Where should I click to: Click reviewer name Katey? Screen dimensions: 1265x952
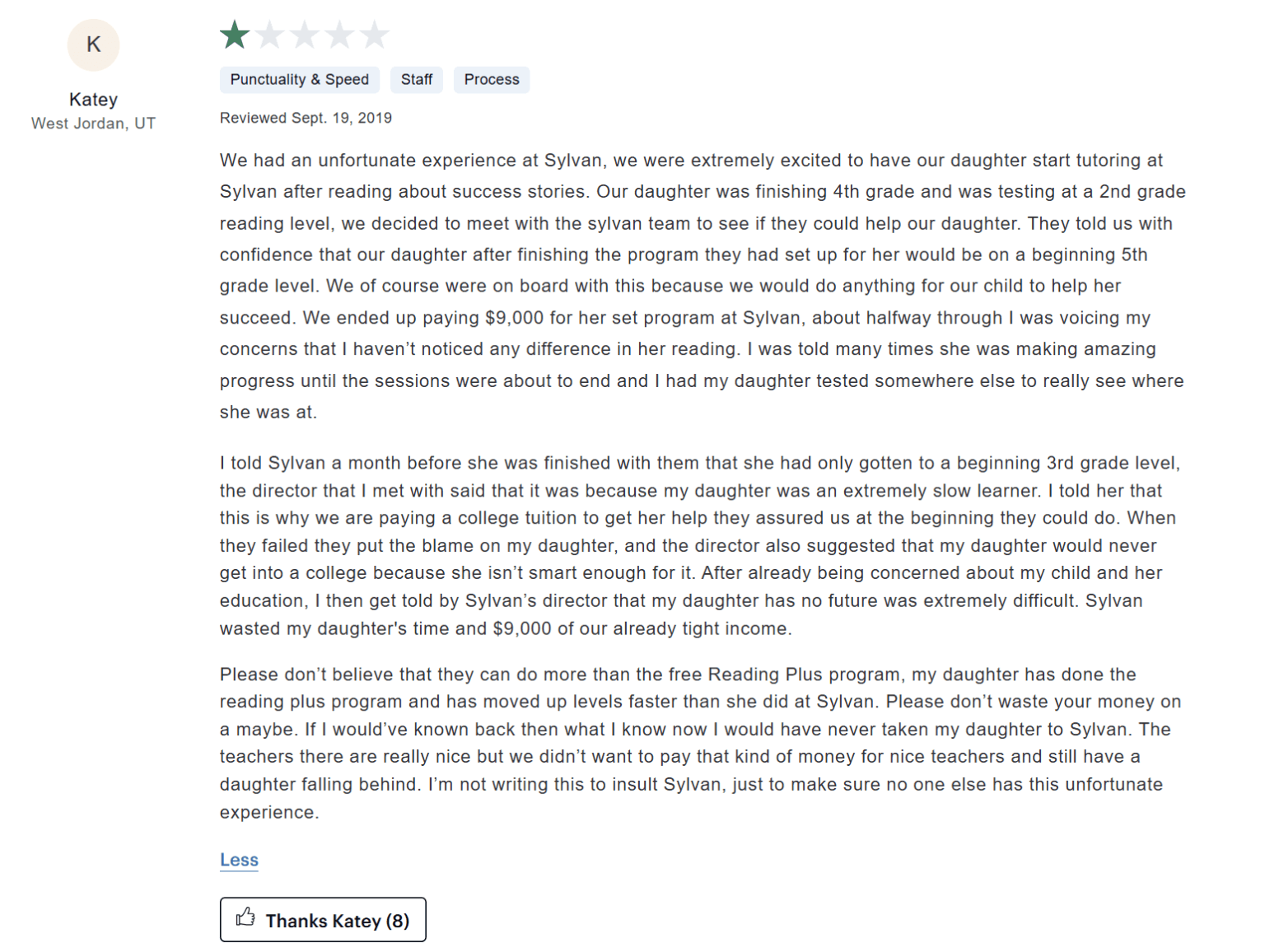(93, 100)
